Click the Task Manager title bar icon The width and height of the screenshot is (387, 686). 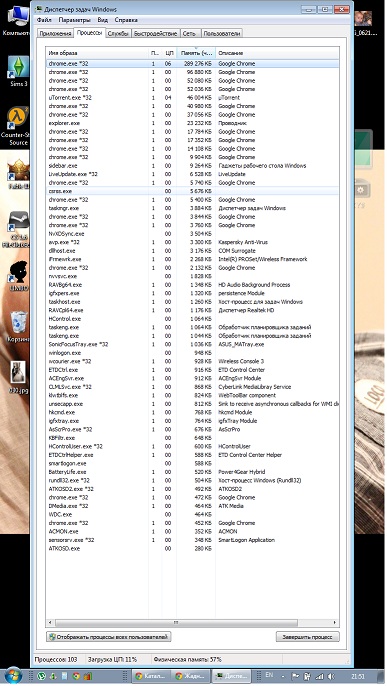click(38, 9)
